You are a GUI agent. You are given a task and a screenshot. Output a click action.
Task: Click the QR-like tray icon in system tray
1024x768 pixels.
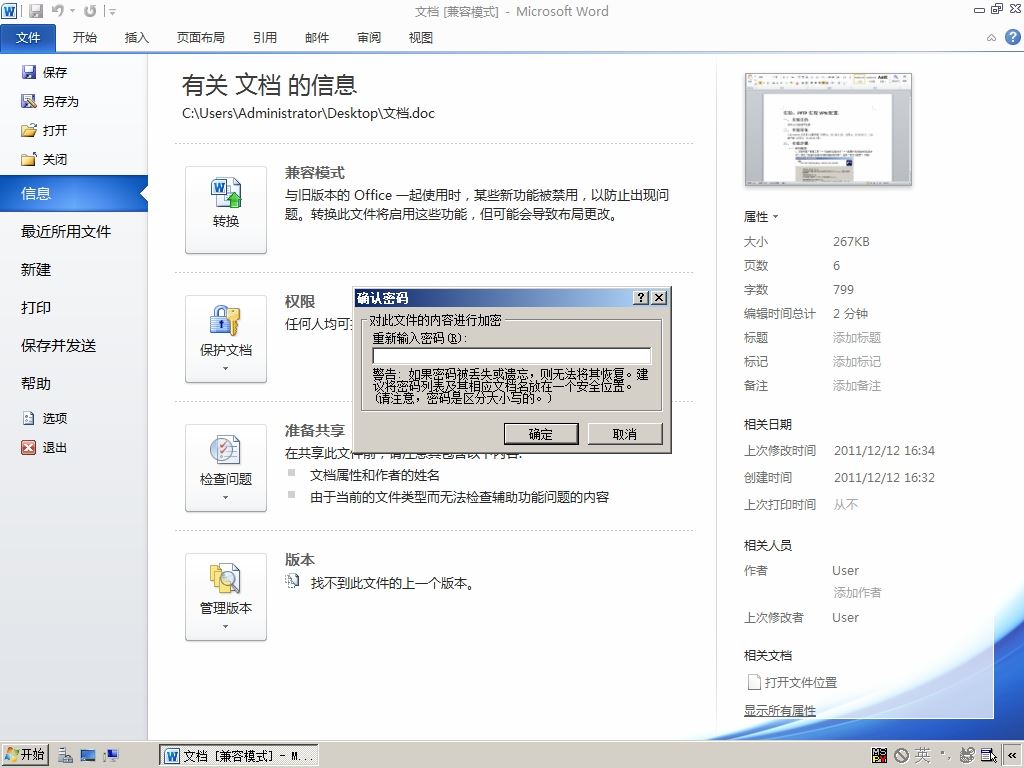point(879,756)
